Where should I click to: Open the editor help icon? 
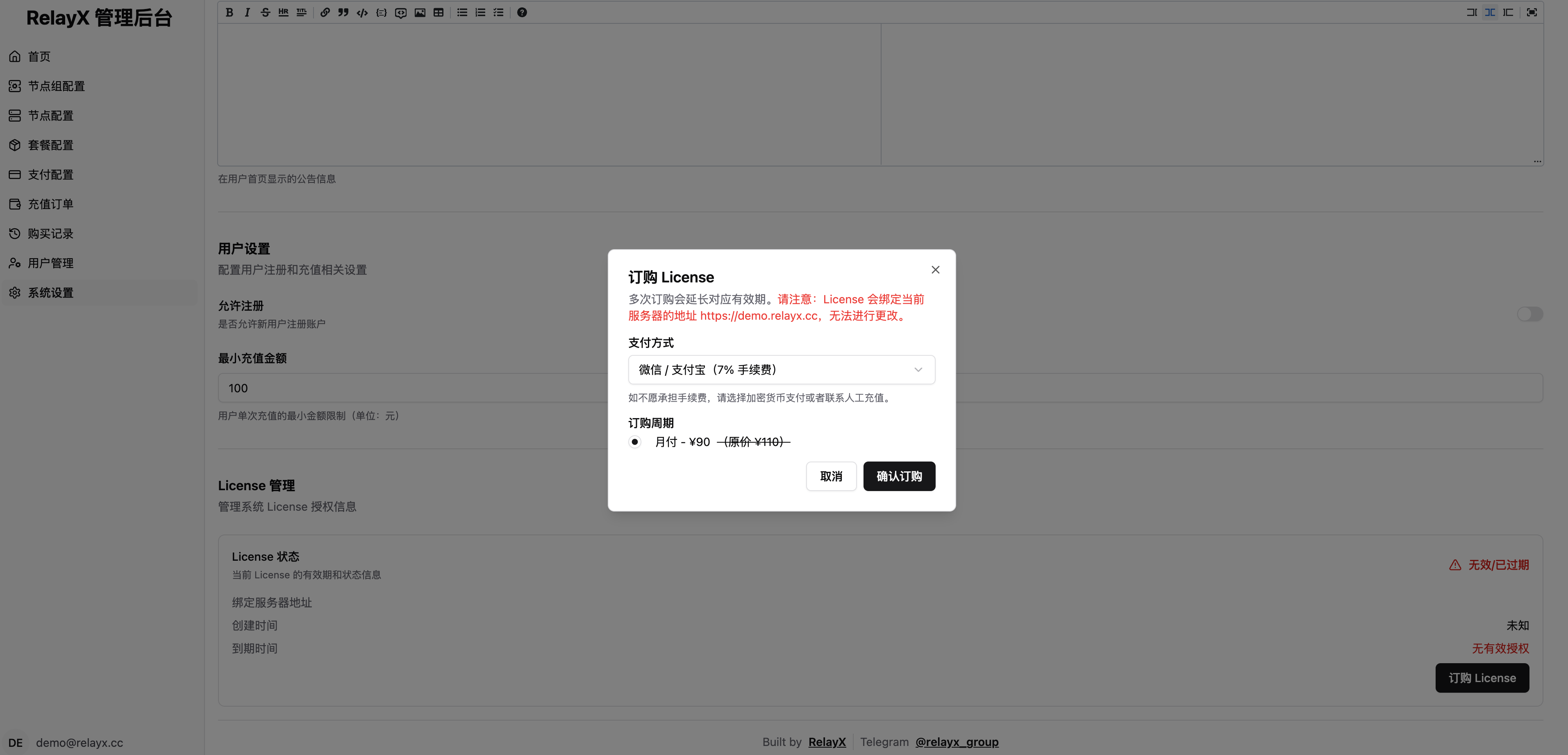tap(522, 12)
